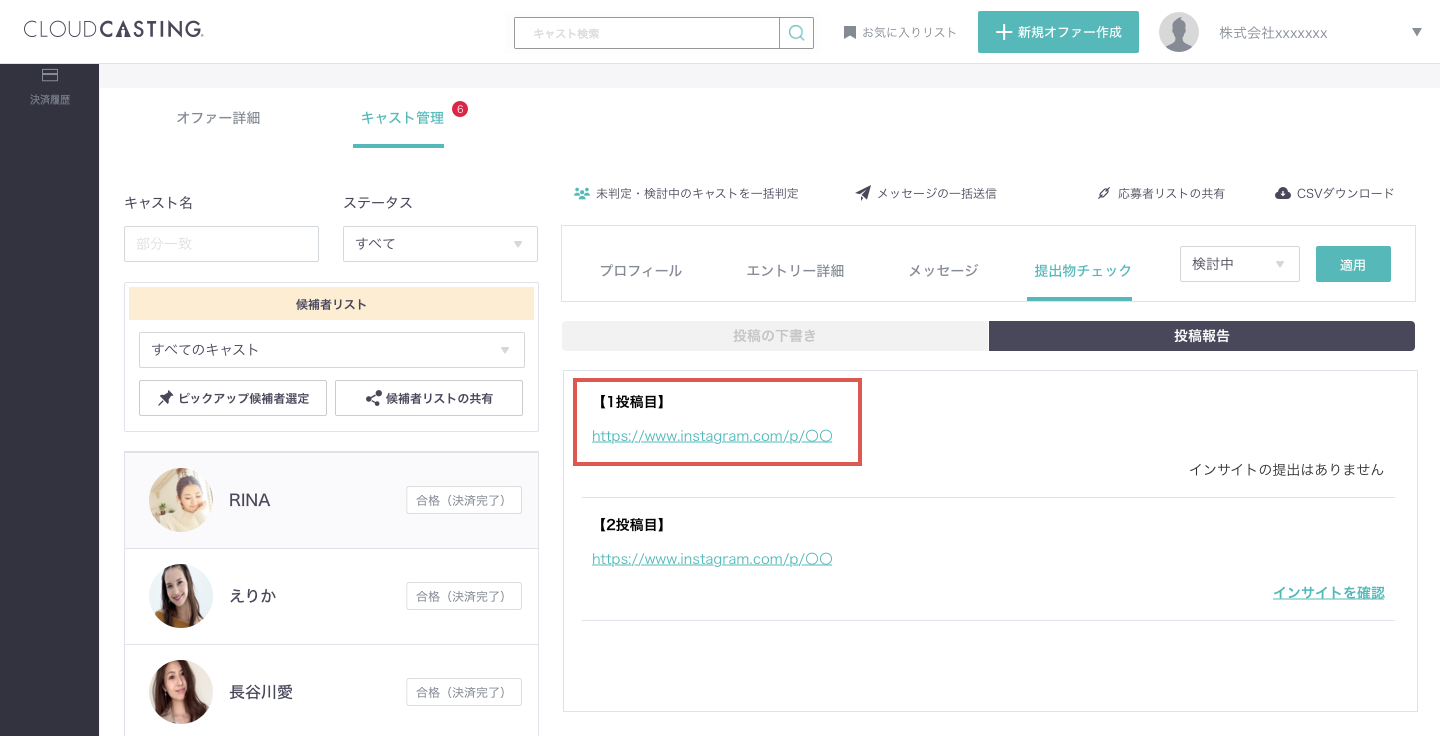Switch to オファー詳細 tab

click(x=218, y=118)
